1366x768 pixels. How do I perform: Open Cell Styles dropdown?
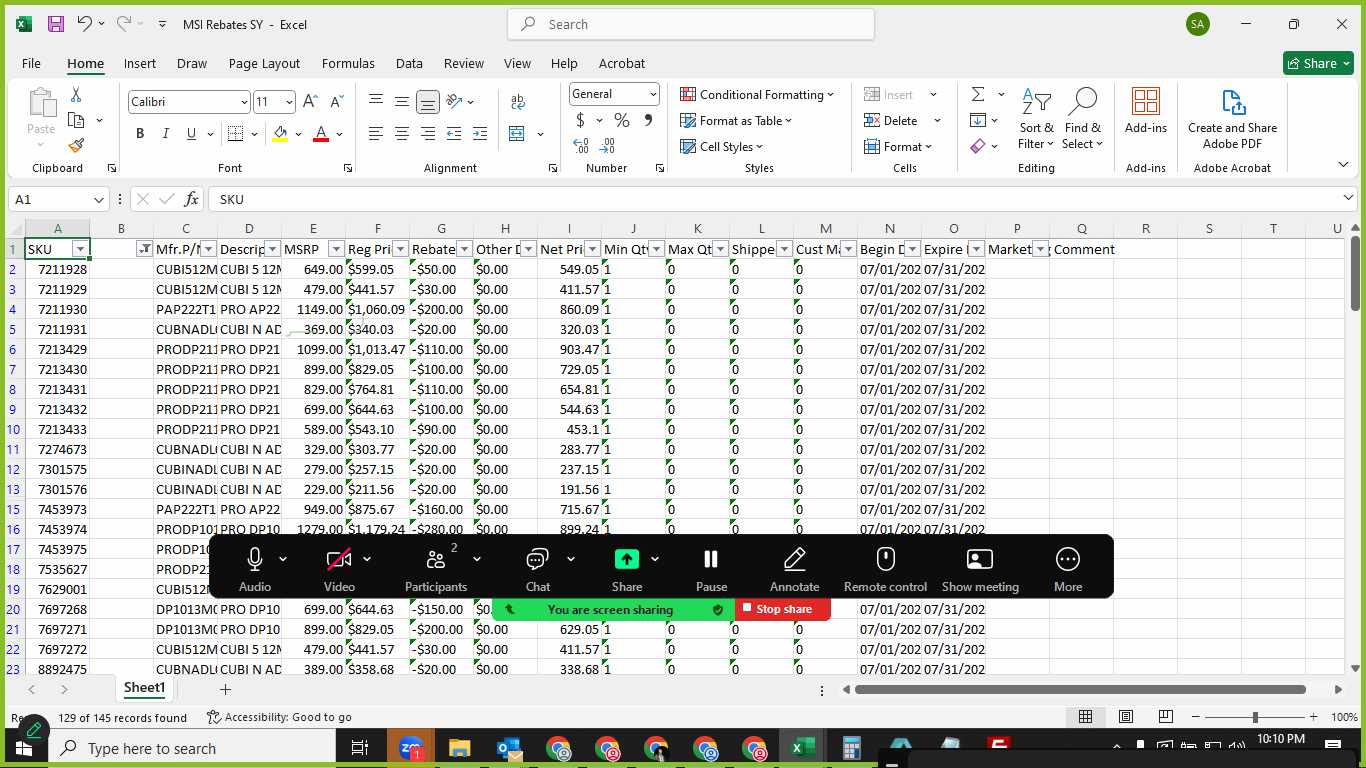point(721,146)
